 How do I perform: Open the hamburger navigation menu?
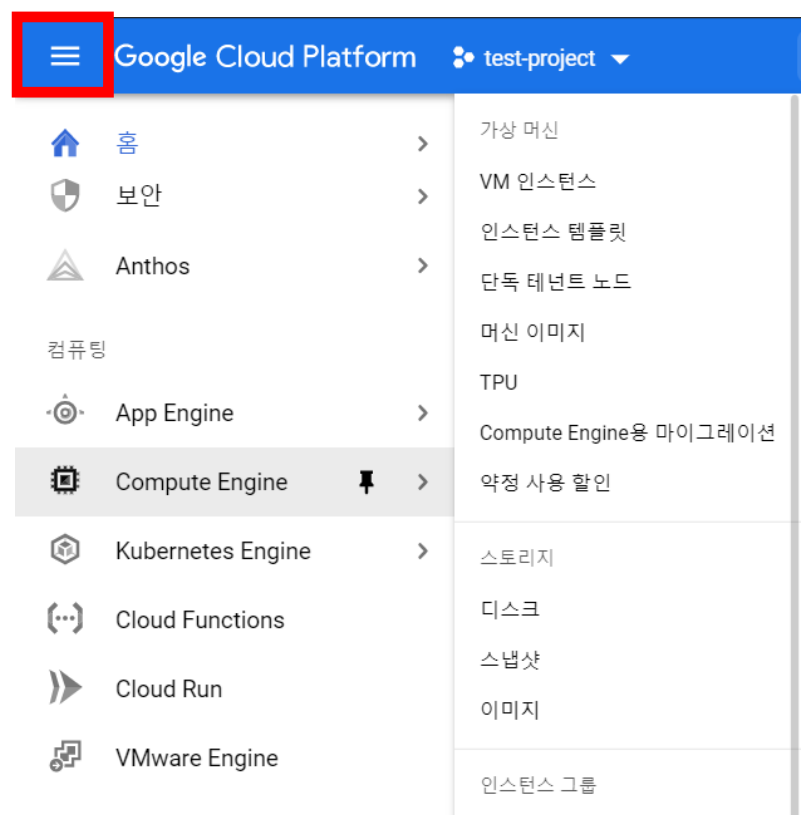coord(65,56)
